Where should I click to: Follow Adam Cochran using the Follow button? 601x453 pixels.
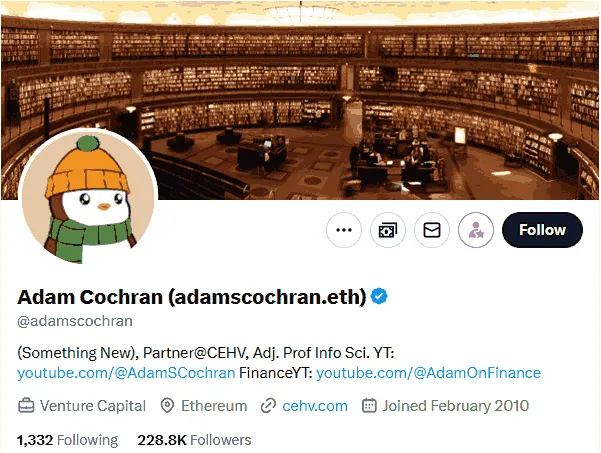542,230
